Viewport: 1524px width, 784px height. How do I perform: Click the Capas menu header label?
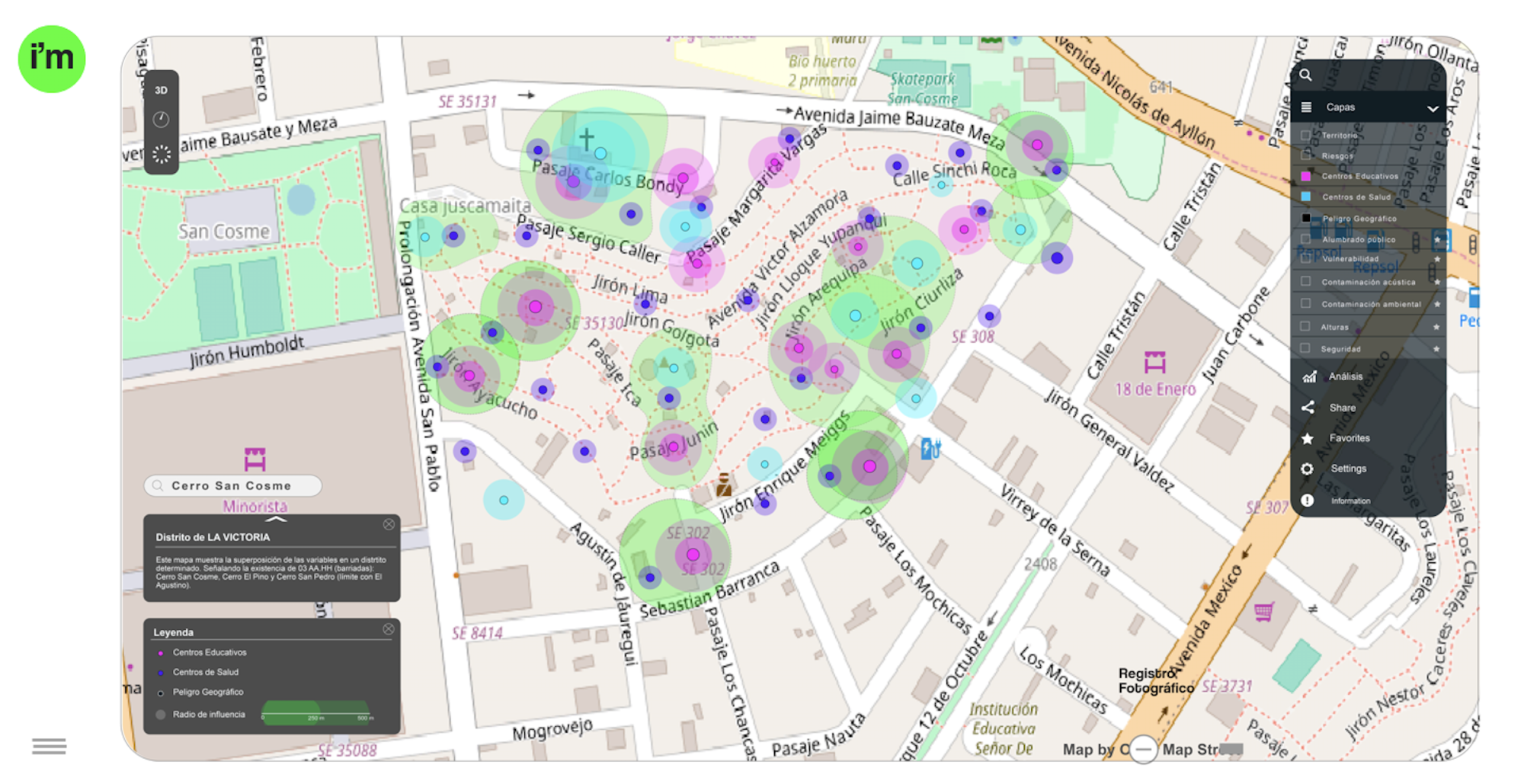tap(1340, 107)
